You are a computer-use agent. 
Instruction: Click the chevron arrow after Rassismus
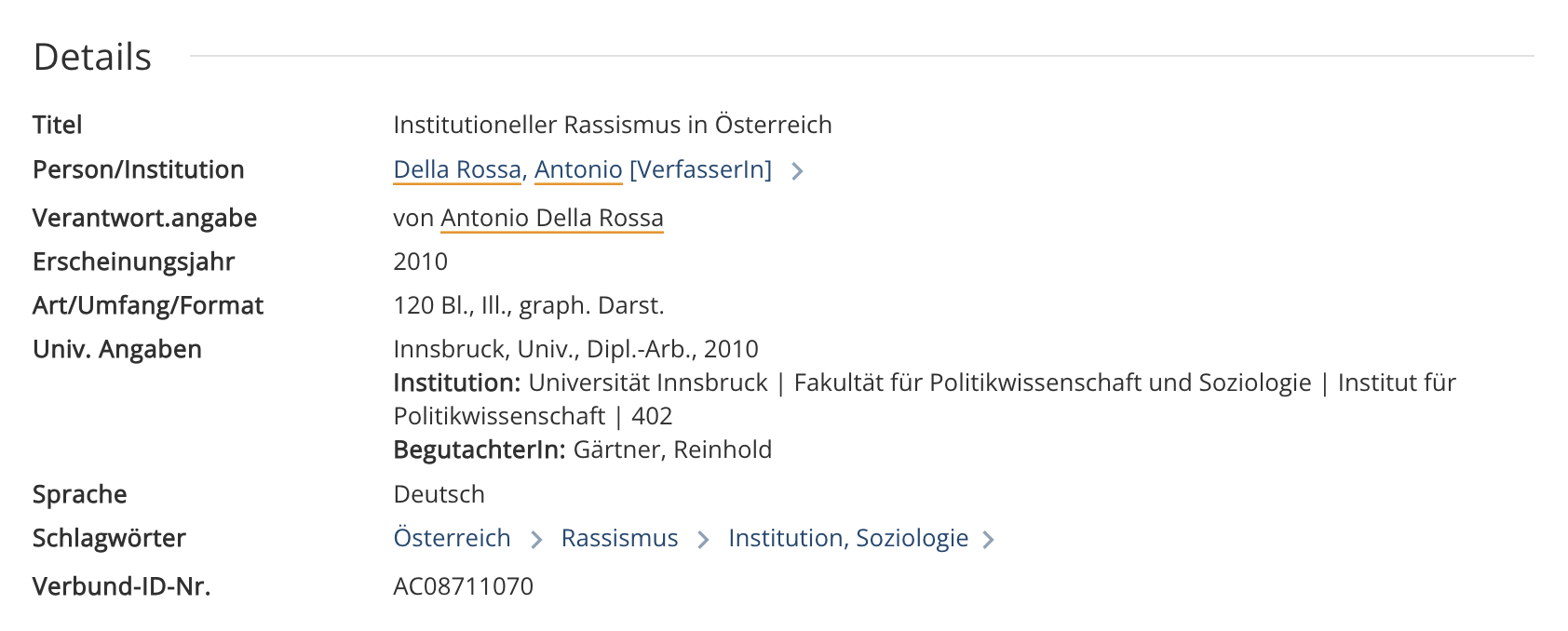tap(704, 540)
